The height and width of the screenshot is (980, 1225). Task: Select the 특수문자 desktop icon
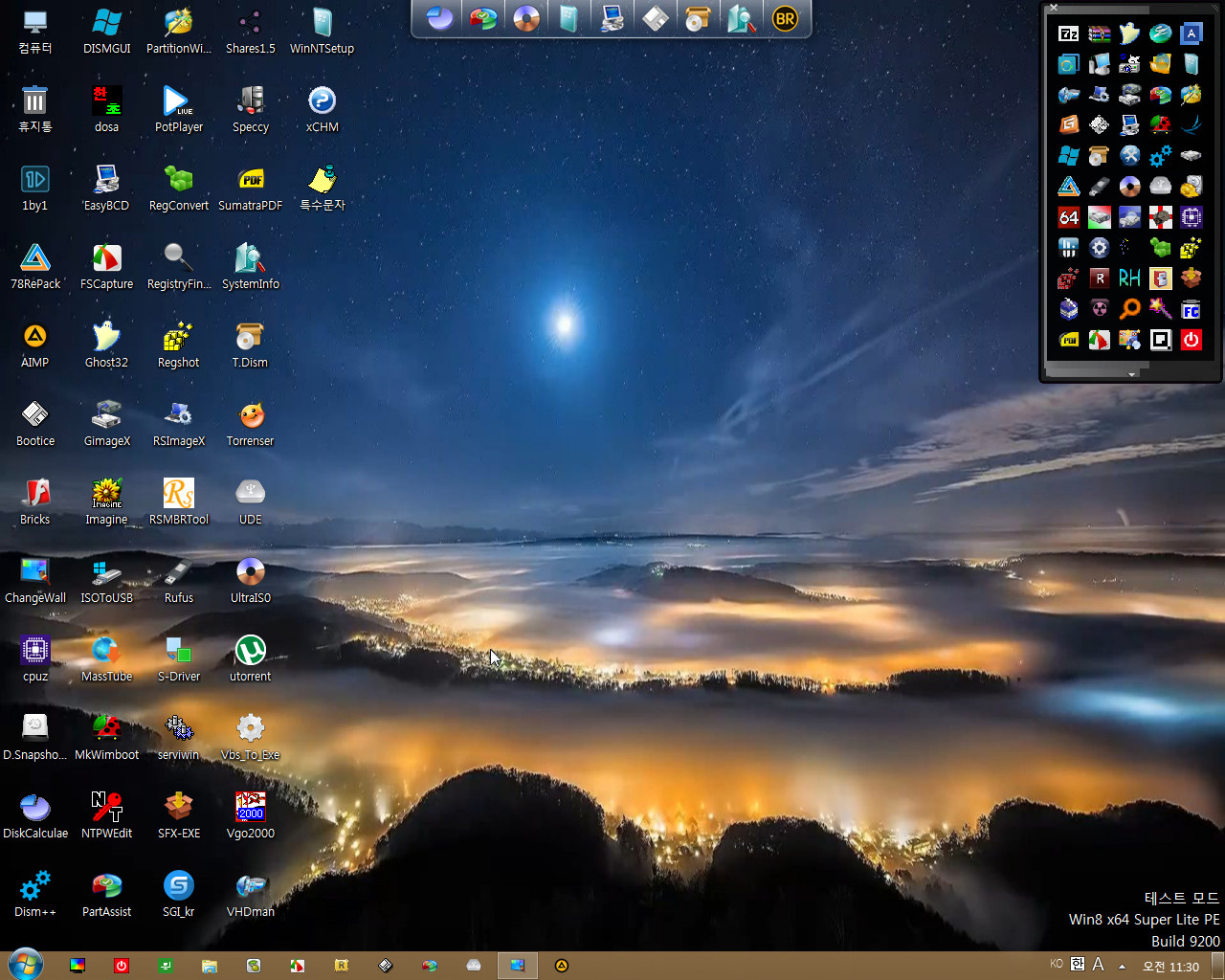point(322,189)
